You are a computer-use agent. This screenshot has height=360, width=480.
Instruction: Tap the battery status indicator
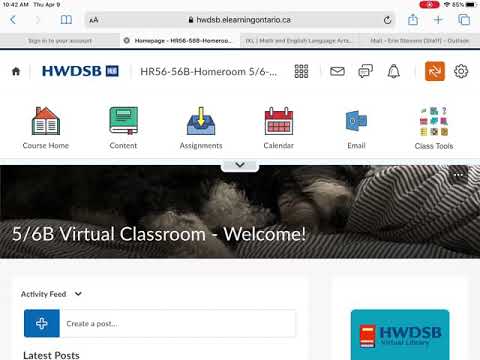[x=471, y=5]
